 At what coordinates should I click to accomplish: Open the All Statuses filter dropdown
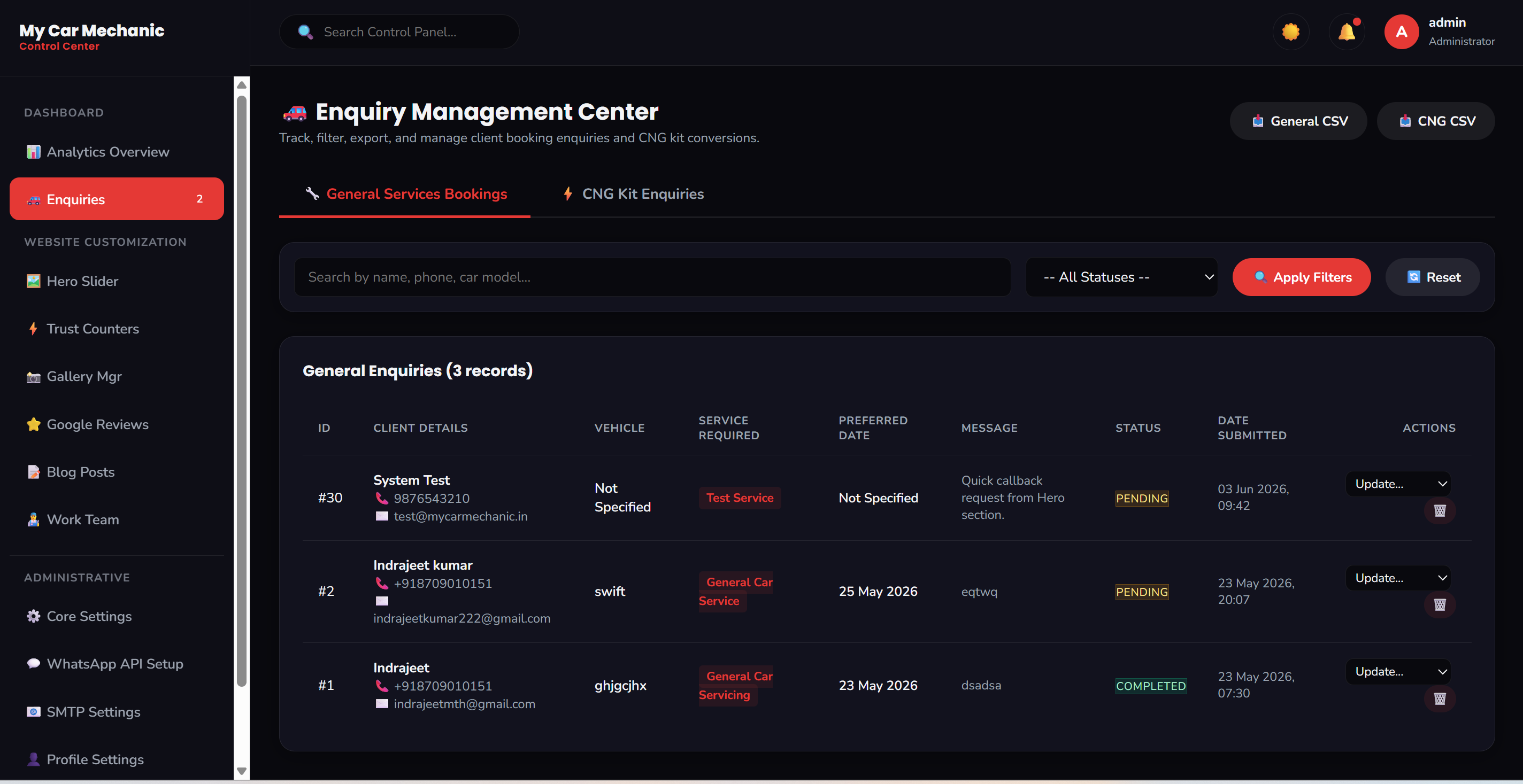point(1121,277)
